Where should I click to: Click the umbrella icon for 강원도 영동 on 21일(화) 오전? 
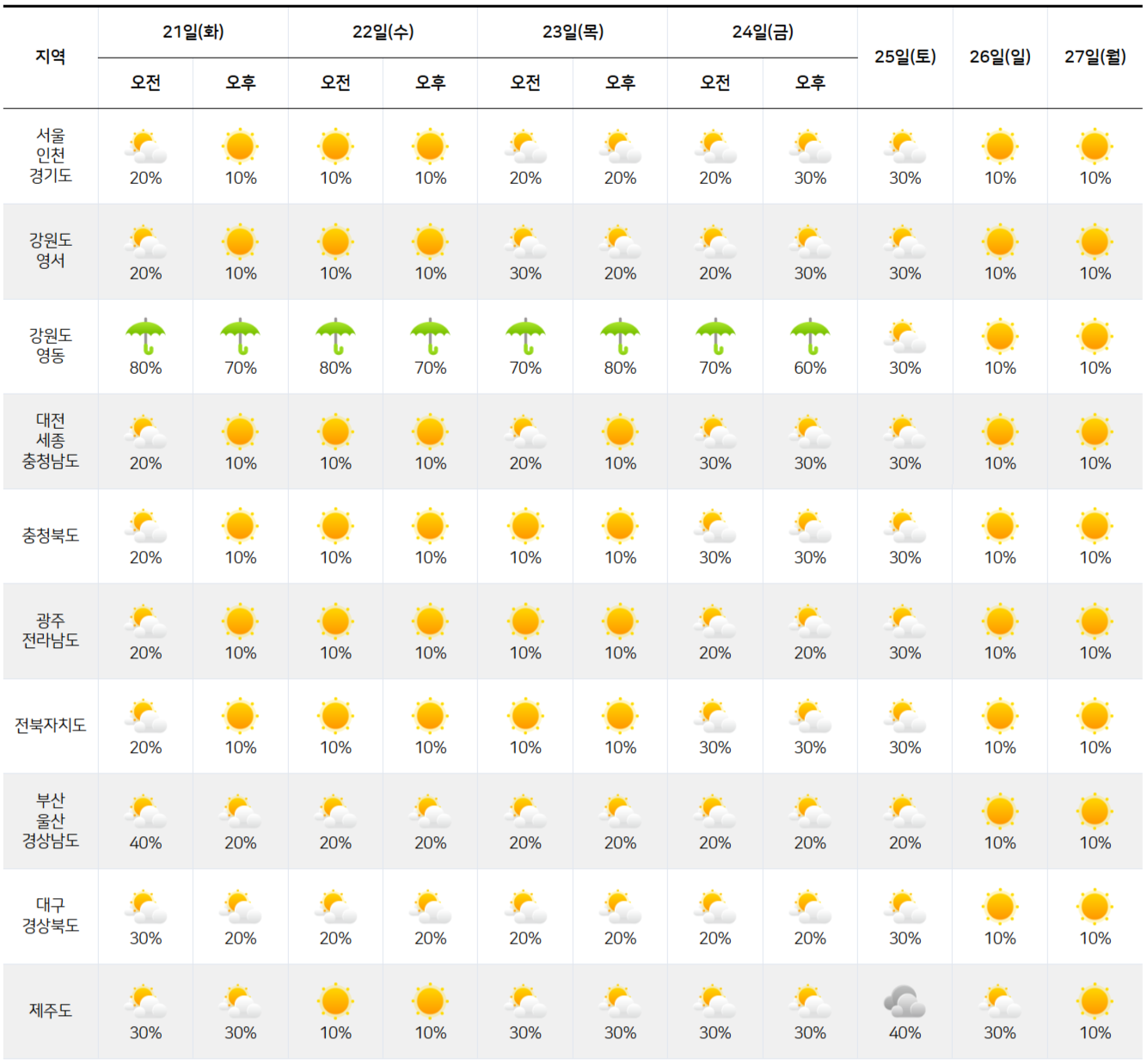[x=145, y=336]
